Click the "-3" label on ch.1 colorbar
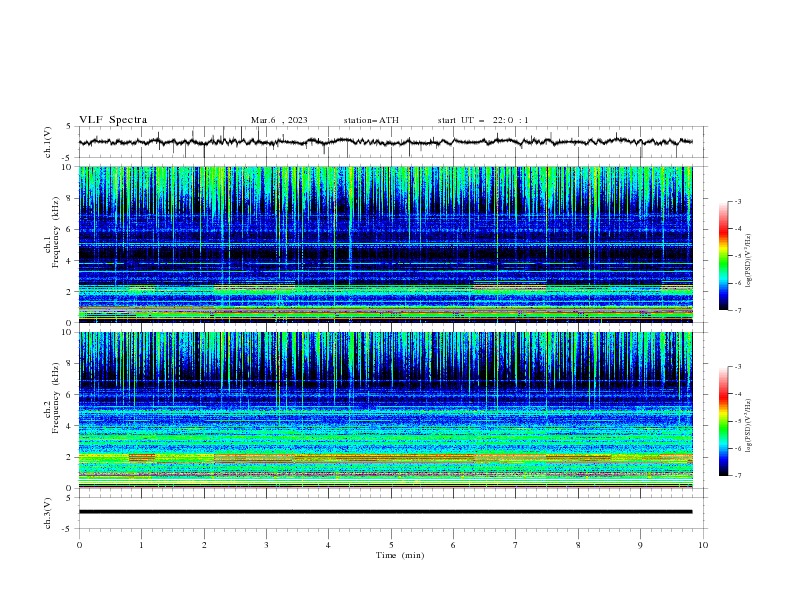 coord(737,201)
